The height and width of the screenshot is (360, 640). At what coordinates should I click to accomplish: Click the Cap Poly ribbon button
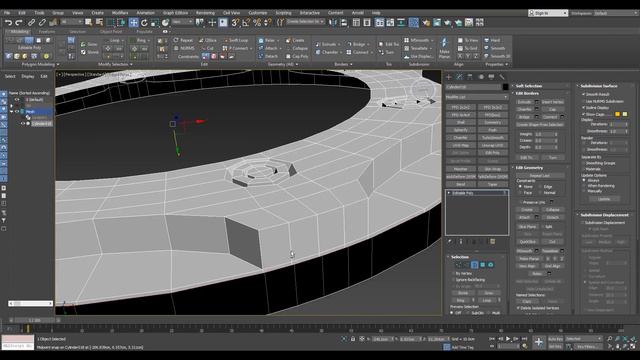click(x=296, y=56)
